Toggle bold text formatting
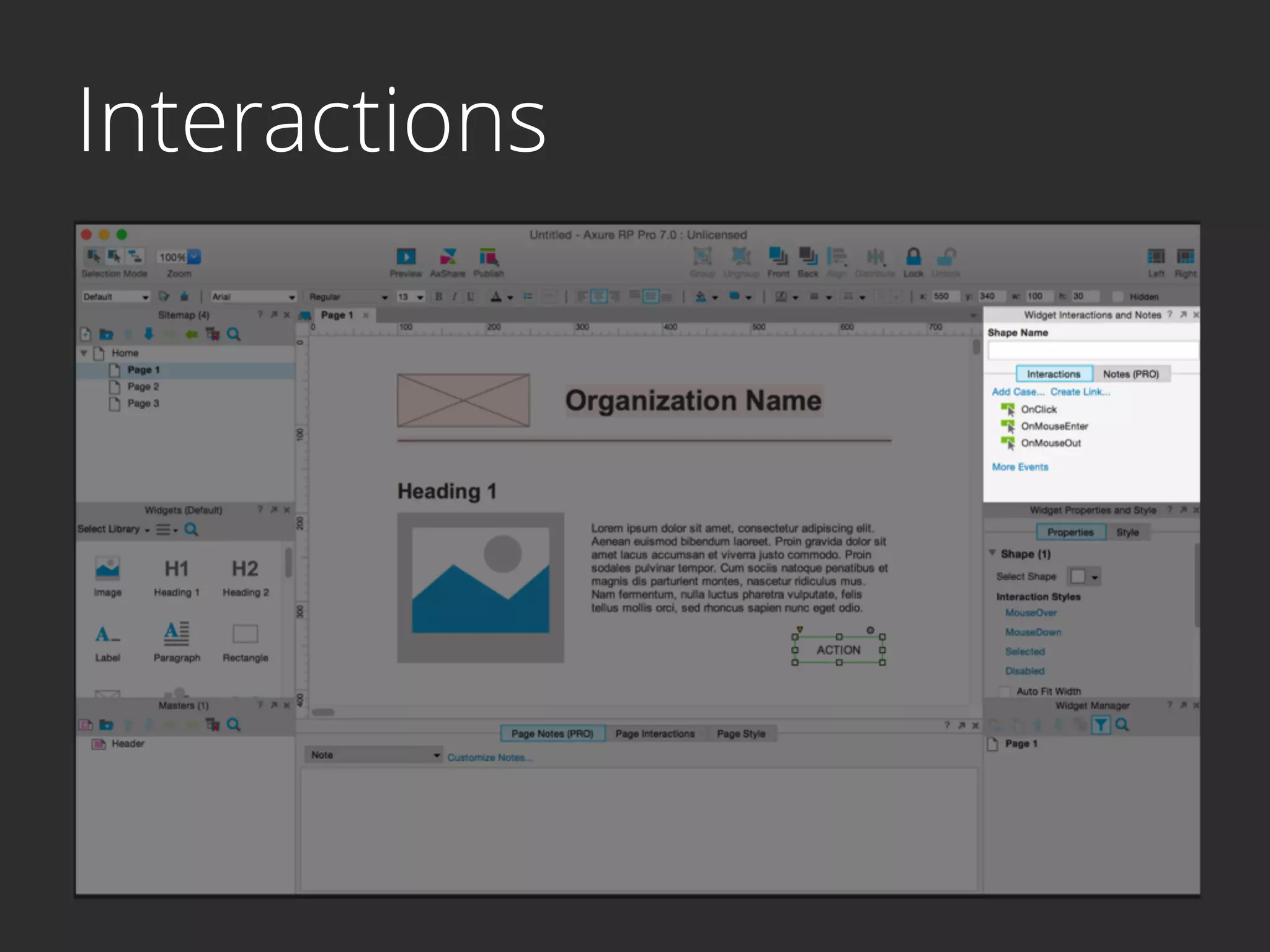 click(438, 297)
